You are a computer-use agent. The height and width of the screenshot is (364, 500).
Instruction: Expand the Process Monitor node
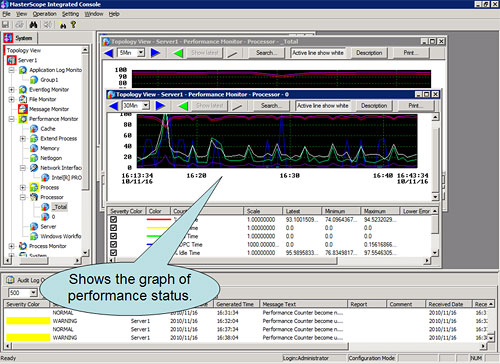pos(12,246)
